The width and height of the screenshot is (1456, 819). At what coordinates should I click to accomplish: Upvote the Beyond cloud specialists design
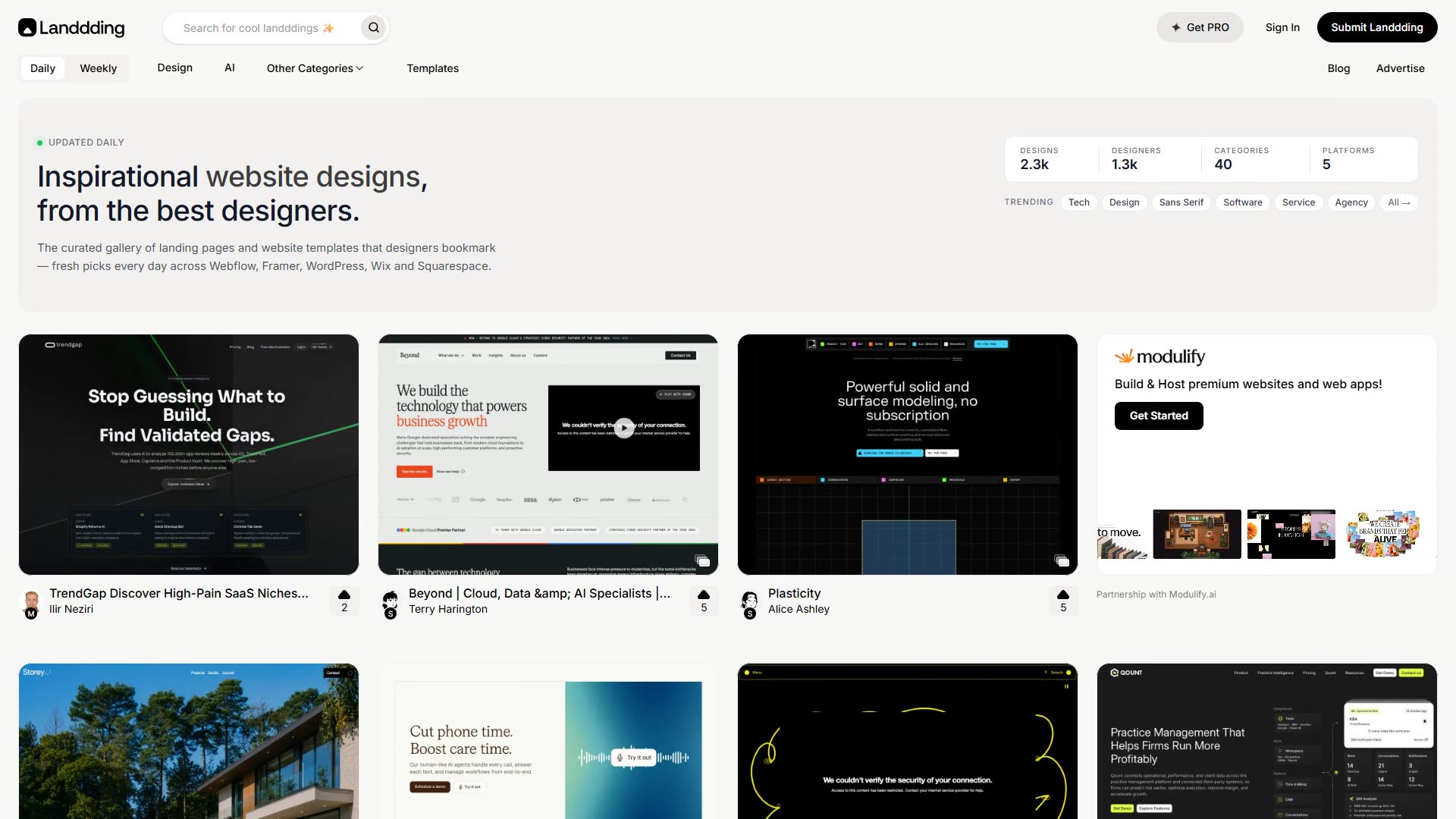click(704, 601)
